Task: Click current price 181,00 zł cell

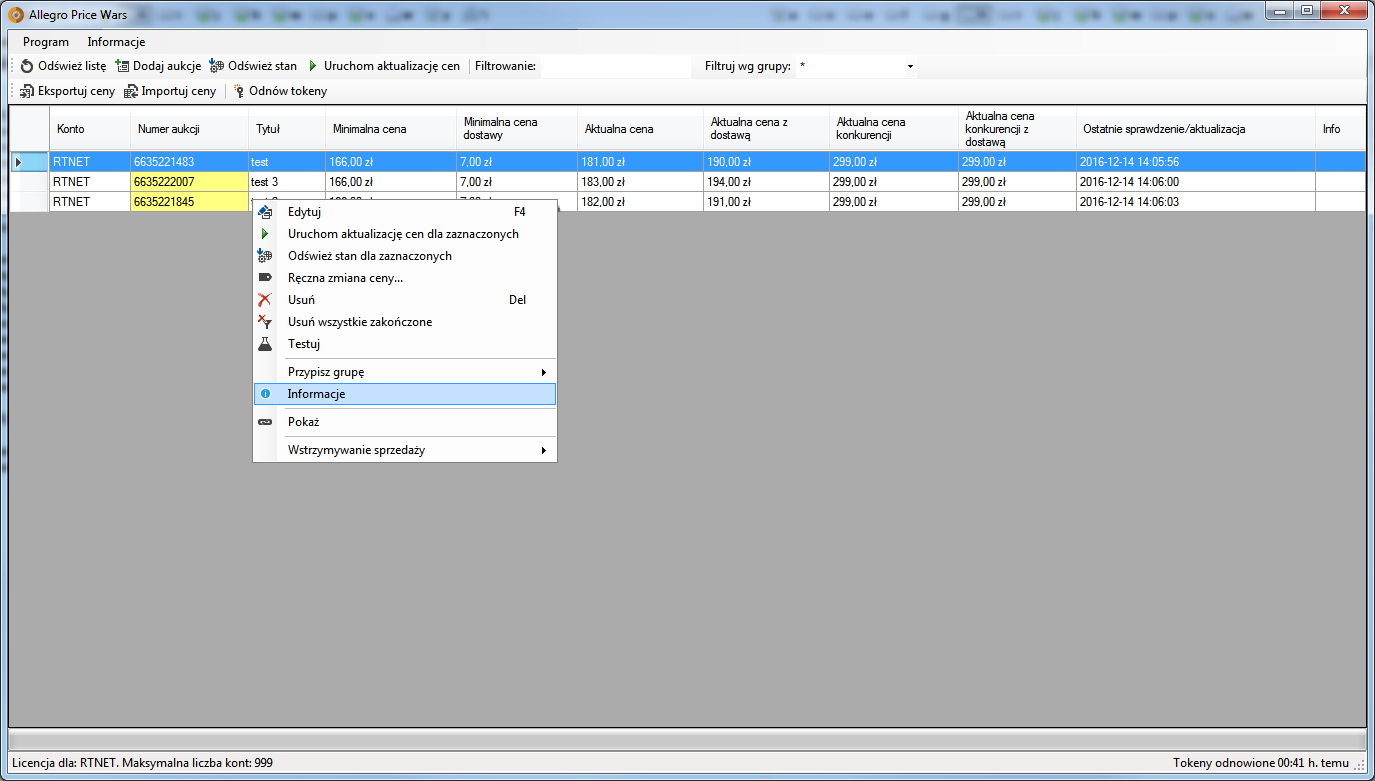Action: tap(640, 162)
